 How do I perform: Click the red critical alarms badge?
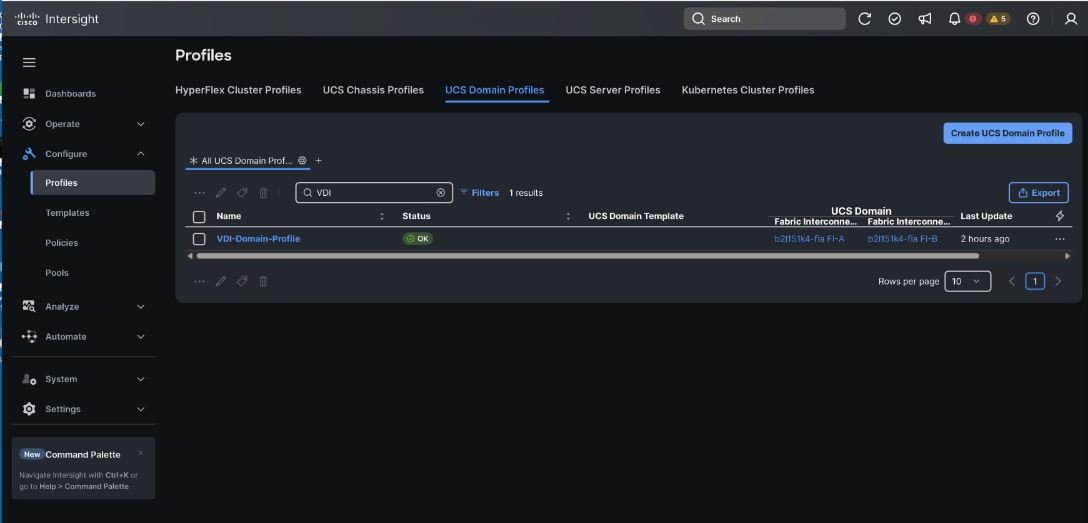tap(973, 19)
